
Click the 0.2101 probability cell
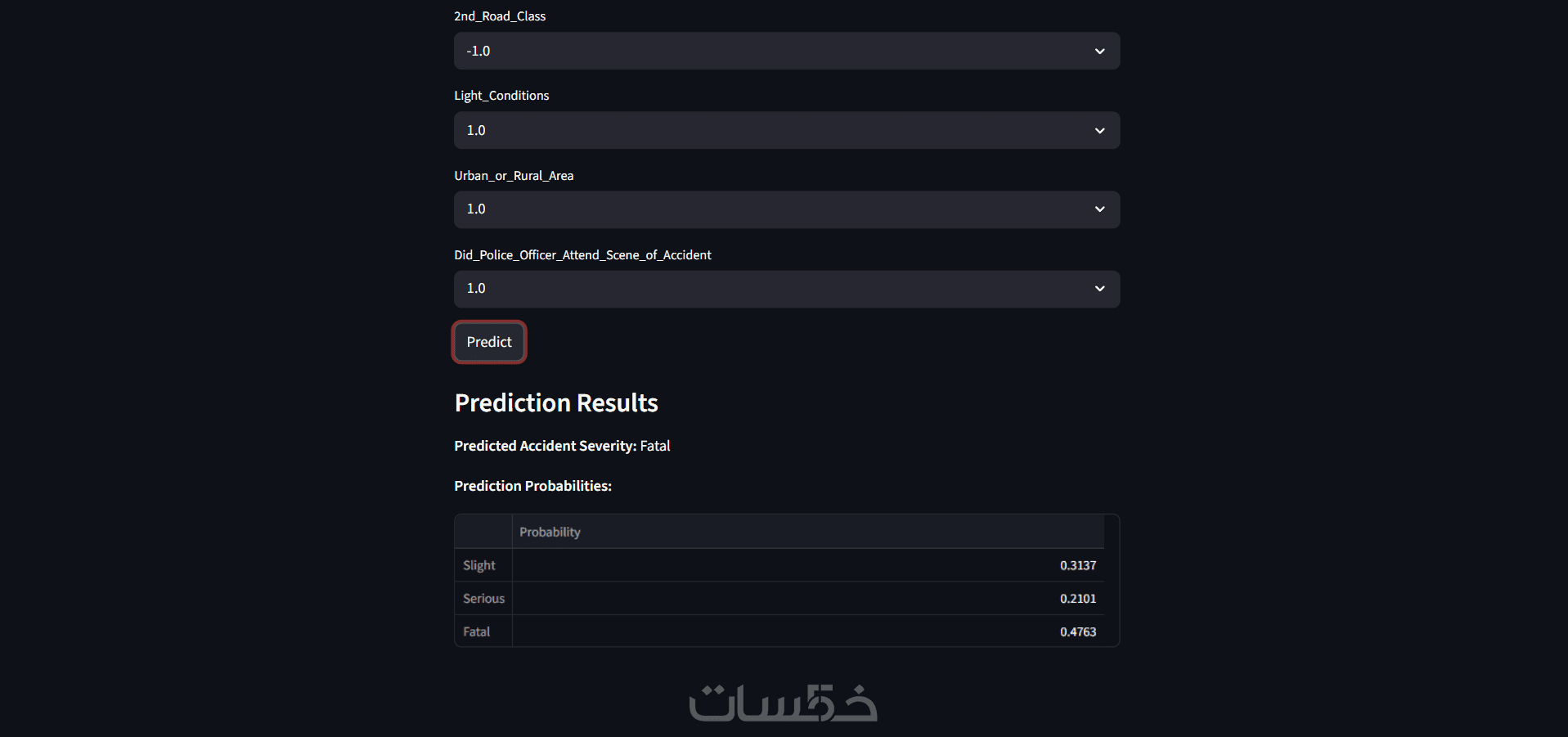1077,599
